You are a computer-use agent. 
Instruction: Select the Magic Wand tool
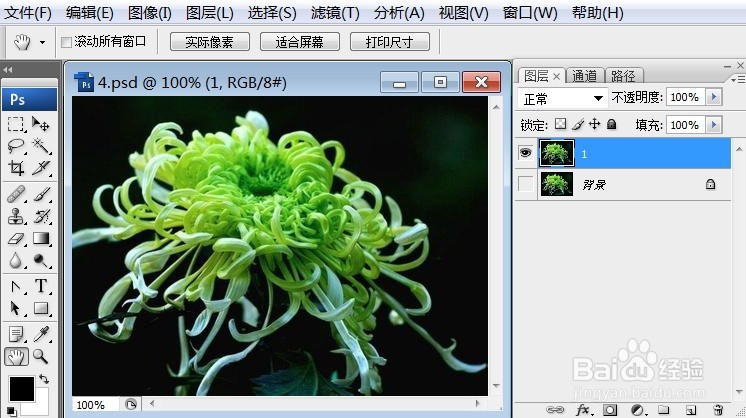tap(41, 146)
